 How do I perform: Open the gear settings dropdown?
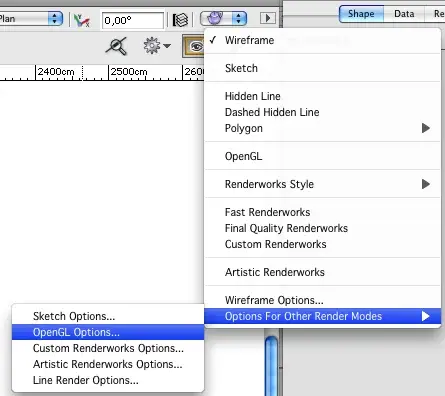click(157, 46)
